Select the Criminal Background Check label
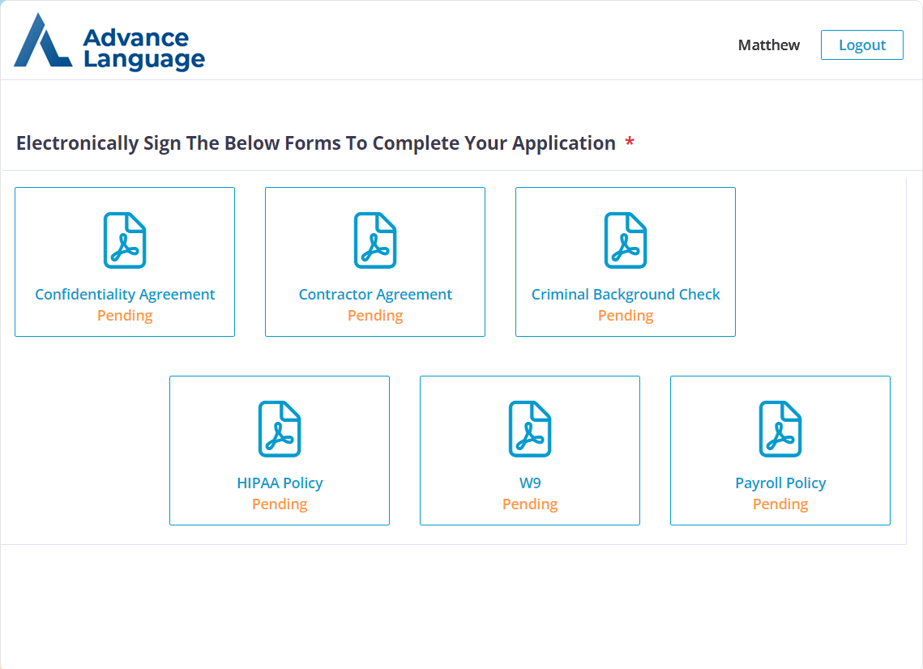 pos(625,294)
